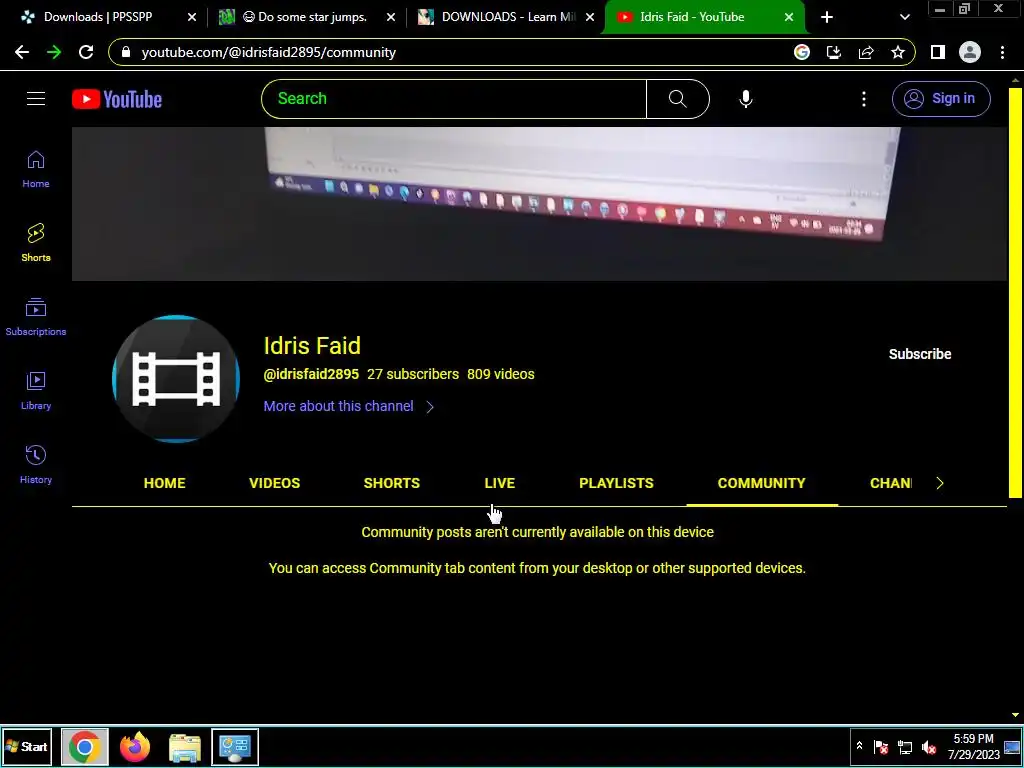Close the Idris Faid - YouTube tab
This screenshot has height=768, width=1024.
point(788,17)
